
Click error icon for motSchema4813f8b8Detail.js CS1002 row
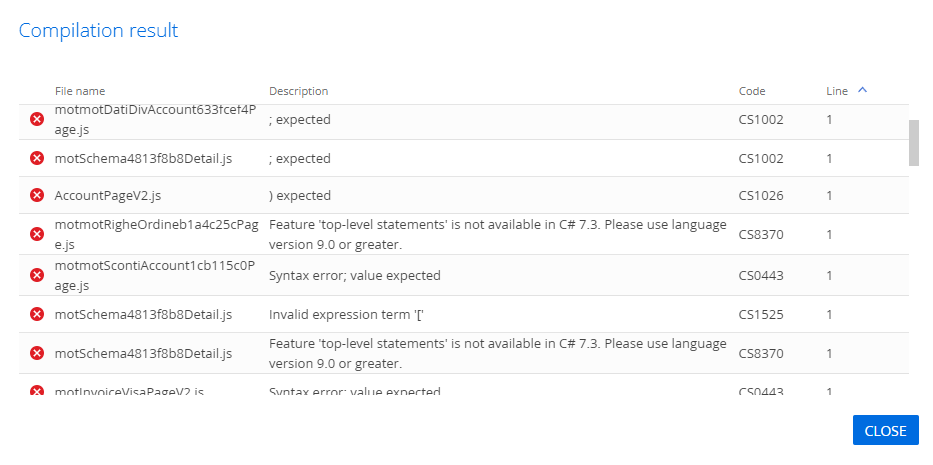[x=37, y=158]
